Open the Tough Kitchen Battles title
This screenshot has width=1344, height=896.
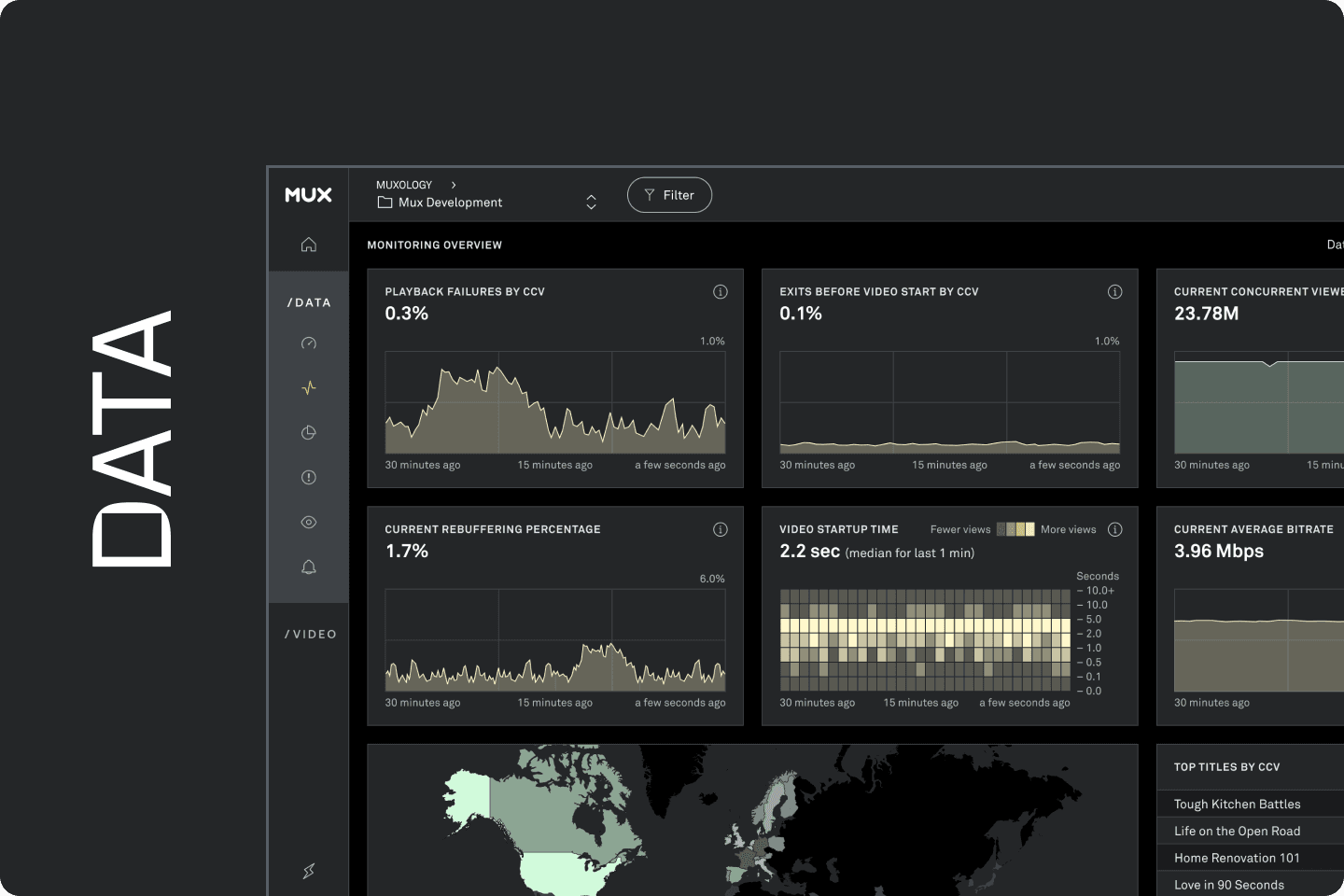click(1237, 805)
